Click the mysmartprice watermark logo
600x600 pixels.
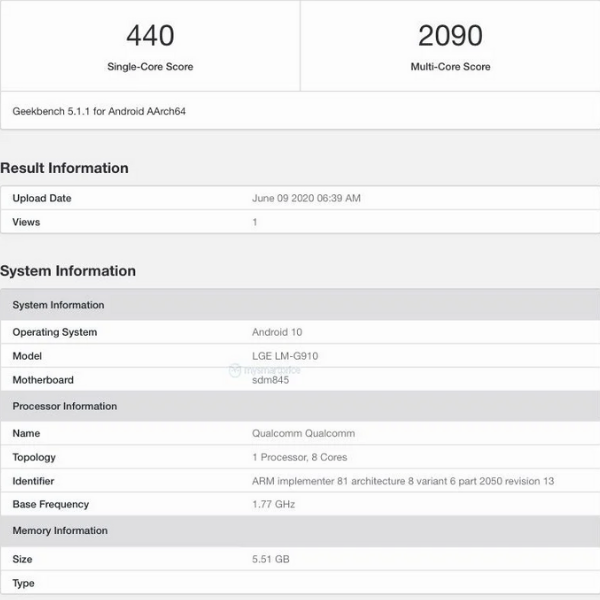(264, 370)
